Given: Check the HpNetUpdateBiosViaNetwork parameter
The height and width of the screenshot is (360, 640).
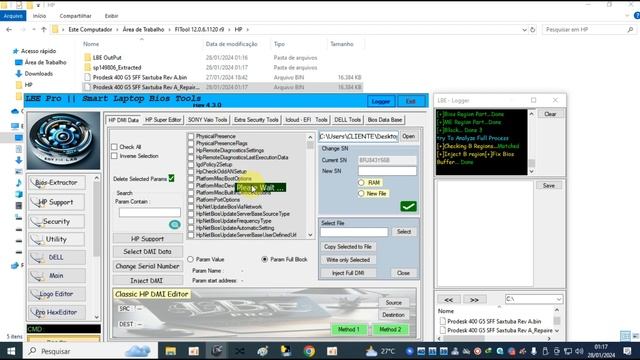Looking at the screenshot, I should point(191,207).
